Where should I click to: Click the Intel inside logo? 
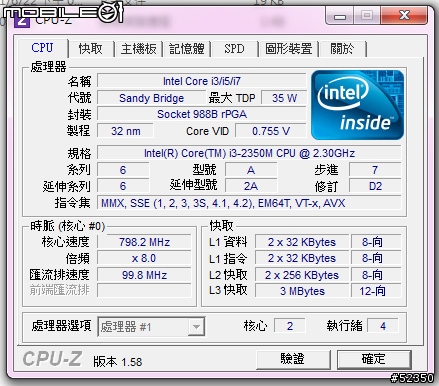[357, 105]
